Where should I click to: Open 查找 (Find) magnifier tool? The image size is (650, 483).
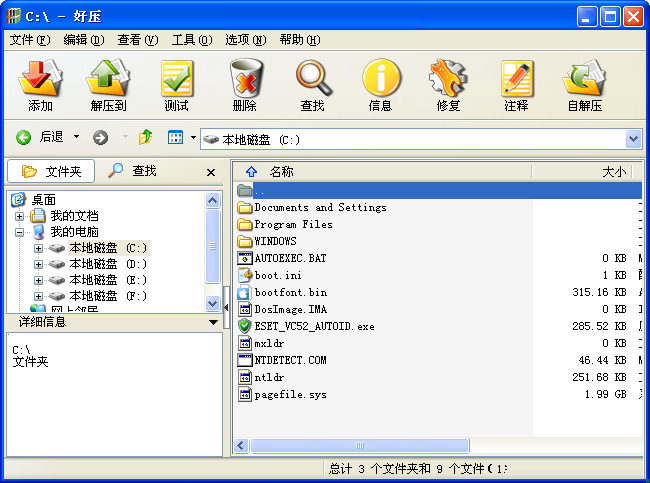coord(312,85)
